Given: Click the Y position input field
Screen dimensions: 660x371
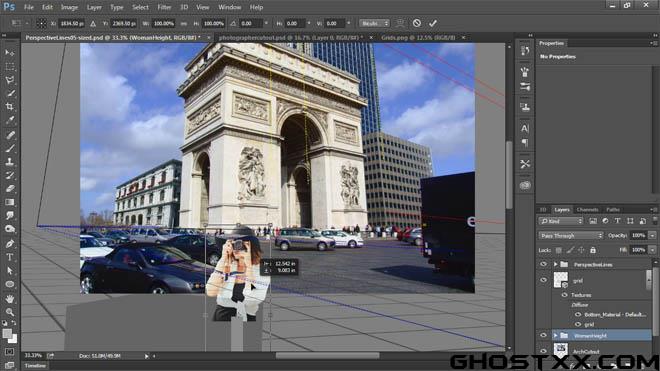Looking at the screenshot, I should (x=124, y=24).
